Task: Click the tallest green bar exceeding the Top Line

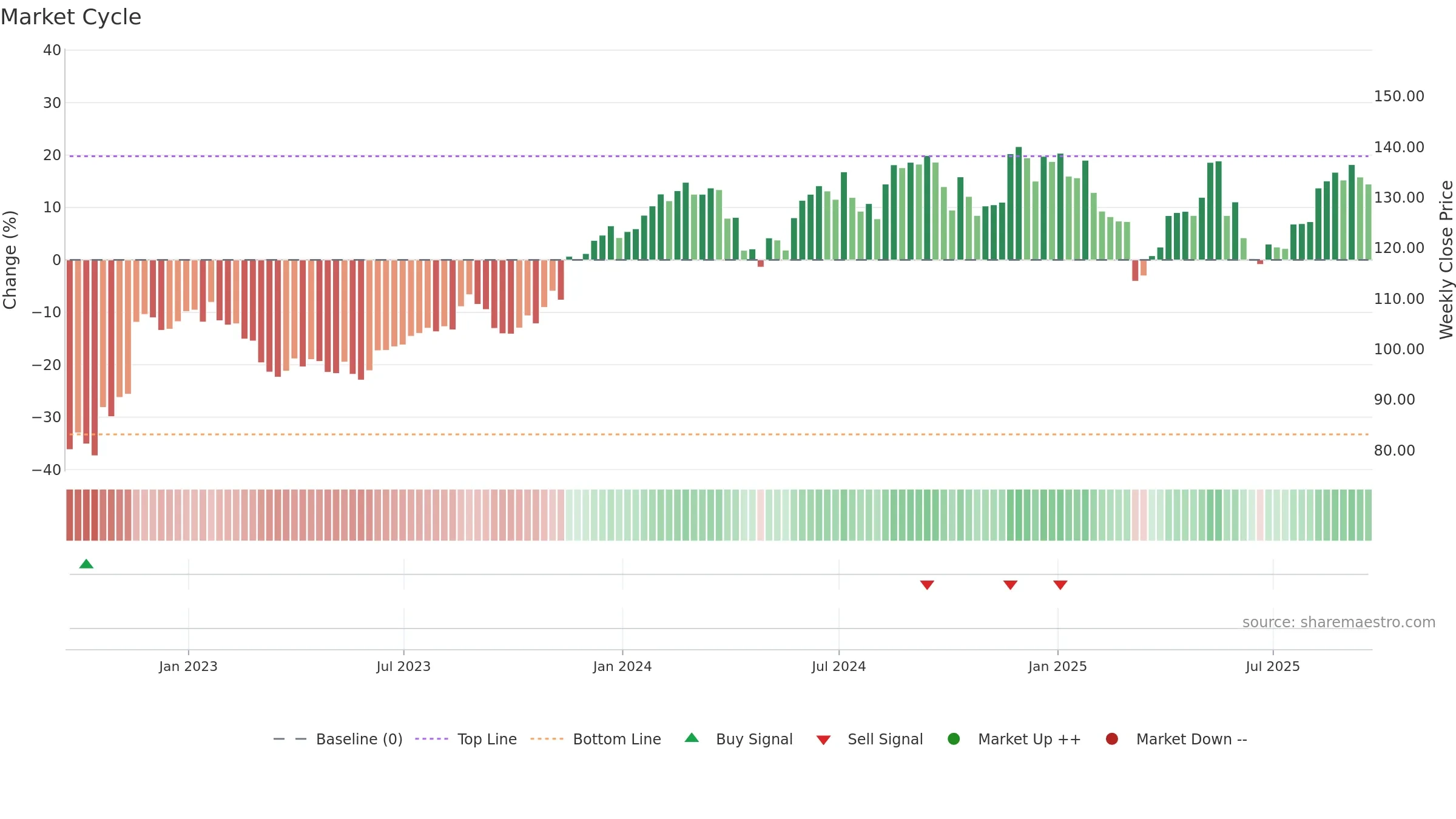Action: pyautogui.click(x=1019, y=203)
